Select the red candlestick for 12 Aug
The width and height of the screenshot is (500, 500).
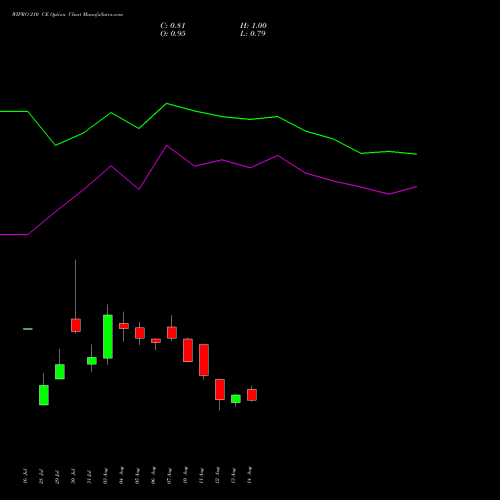[x=220, y=389]
